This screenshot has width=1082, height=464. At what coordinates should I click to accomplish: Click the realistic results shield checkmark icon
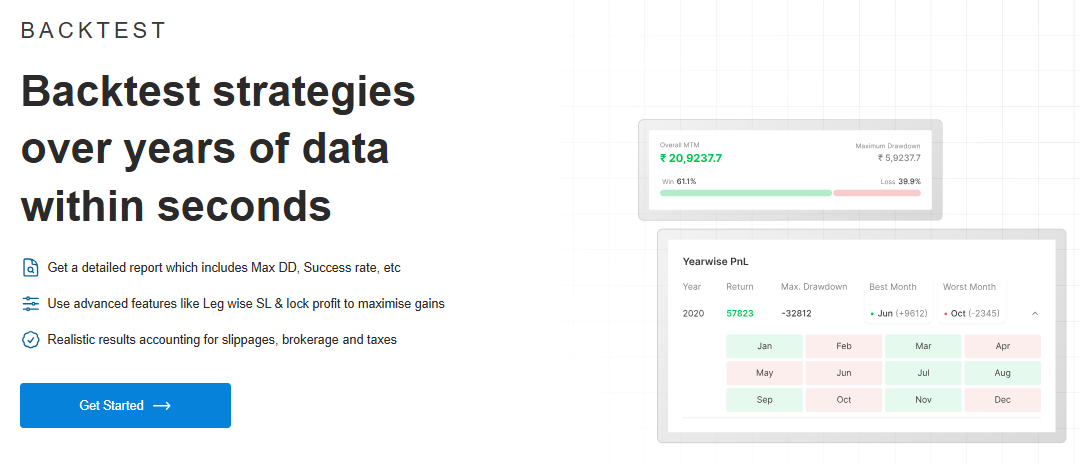(31, 340)
